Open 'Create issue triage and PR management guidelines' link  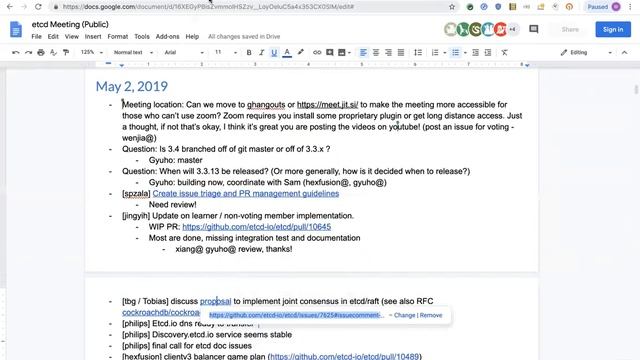point(246,193)
